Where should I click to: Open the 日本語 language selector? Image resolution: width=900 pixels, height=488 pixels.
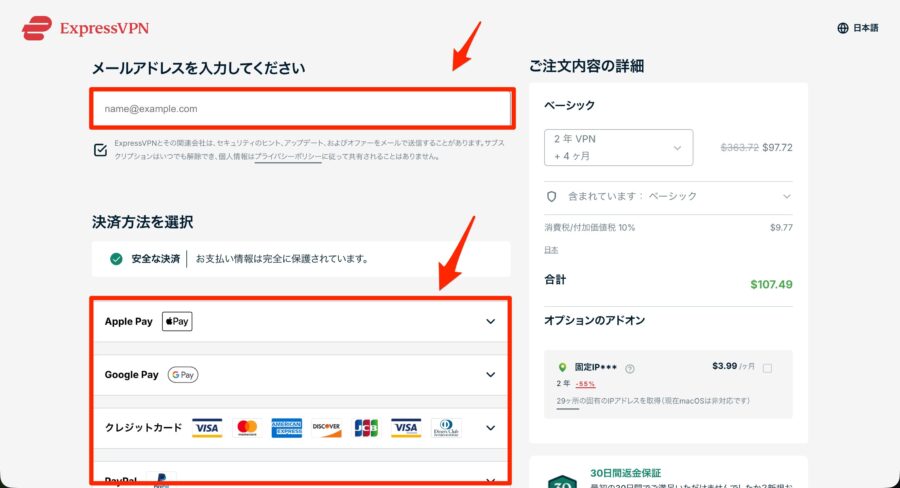point(858,28)
